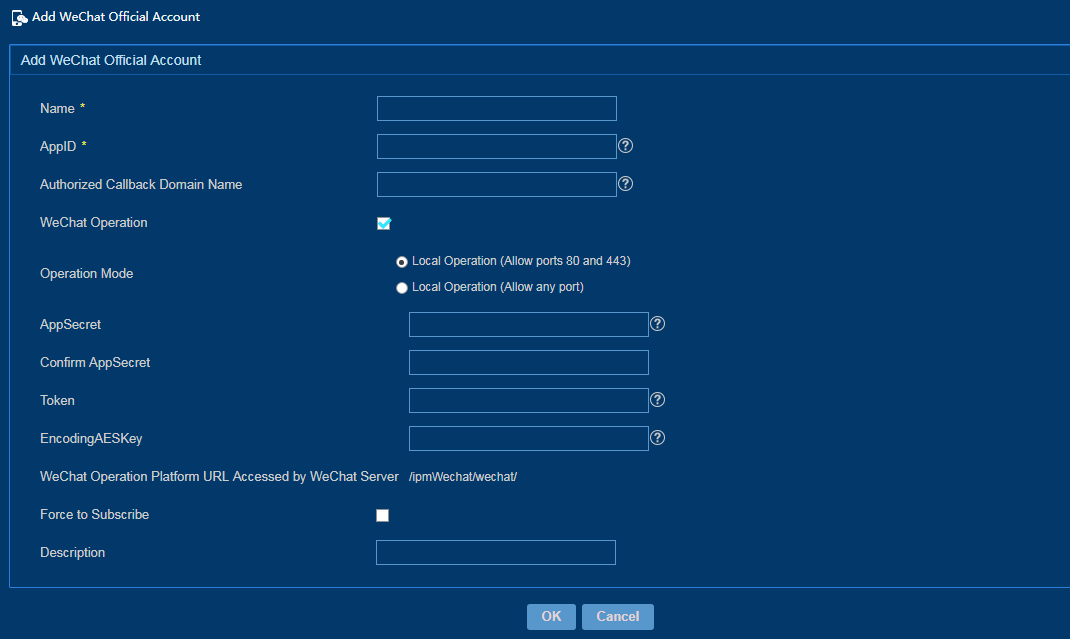This screenshot has height=639, width=1070.
Task: Click the WeChat Operation Platform URL label
Action: click(219, 477)
